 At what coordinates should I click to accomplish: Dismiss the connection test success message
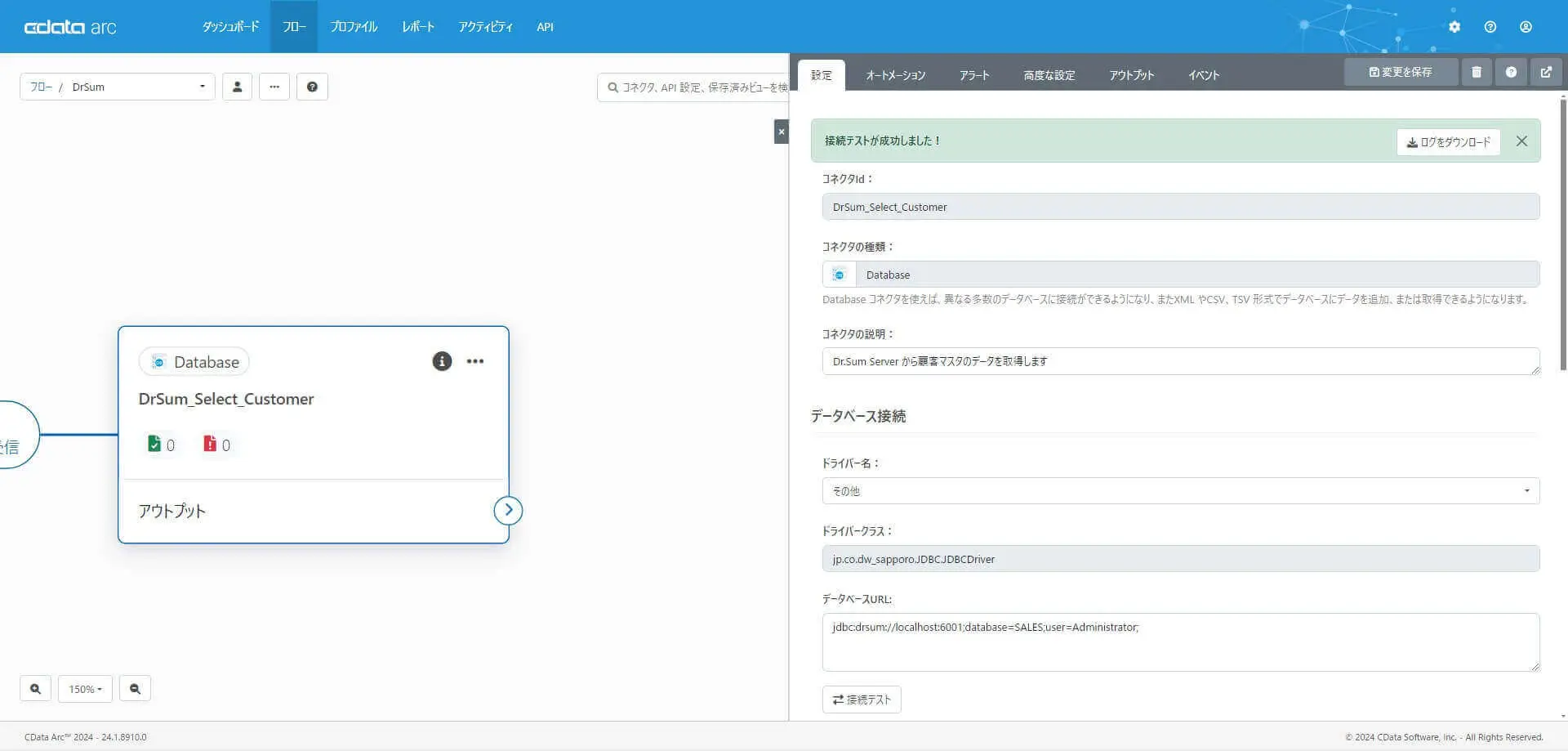click(1521, 141)
